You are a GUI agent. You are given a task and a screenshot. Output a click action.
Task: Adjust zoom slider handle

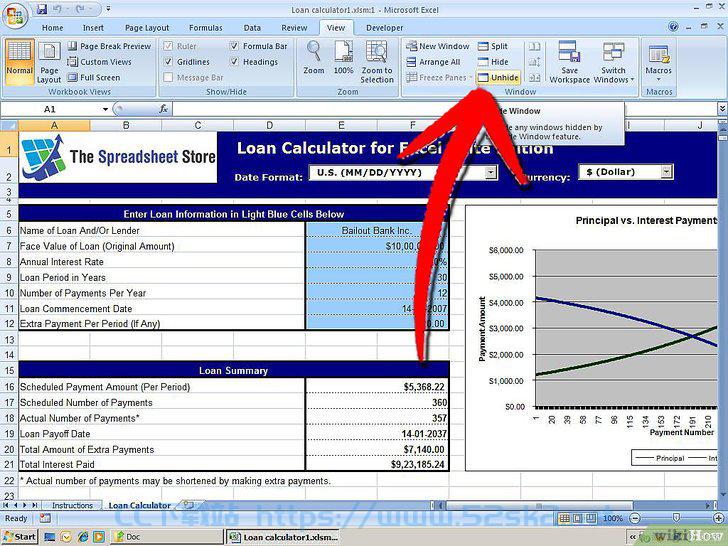[676, 518]
